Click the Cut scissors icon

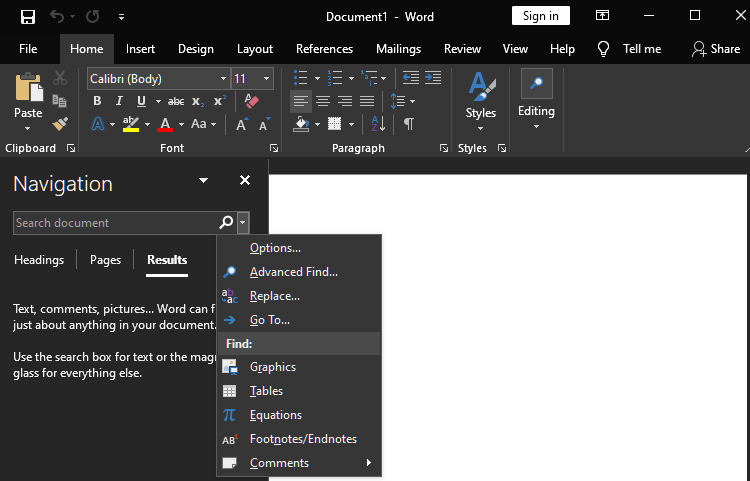[x=60, y=78]
